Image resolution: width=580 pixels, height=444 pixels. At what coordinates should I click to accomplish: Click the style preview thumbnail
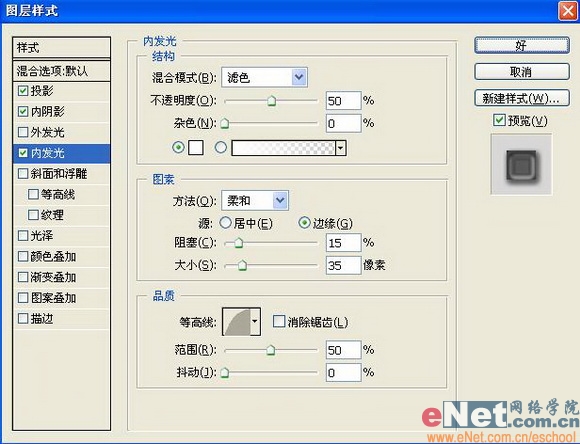point(521,165)
